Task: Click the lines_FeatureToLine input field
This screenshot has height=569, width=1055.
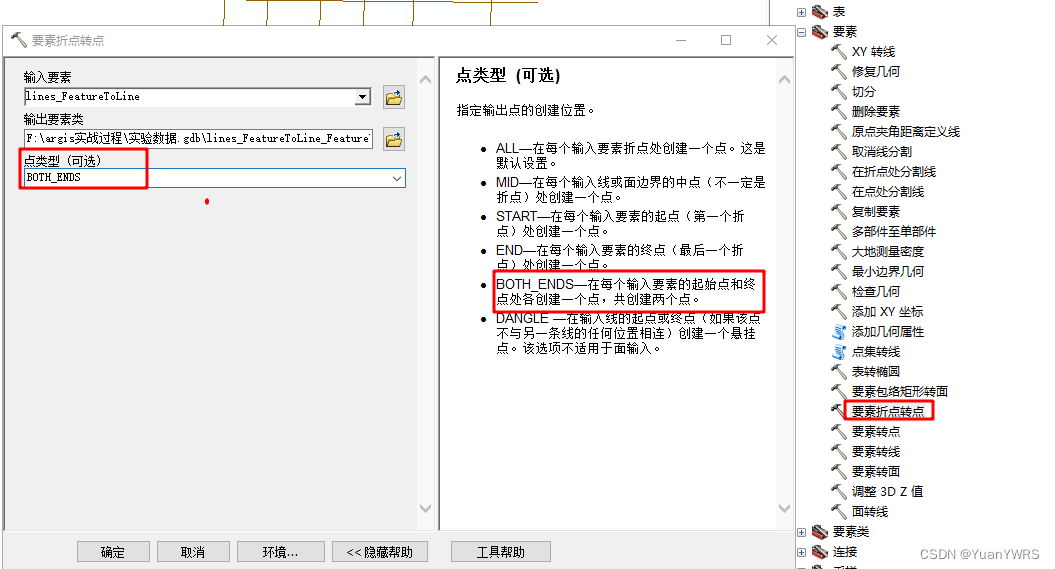Action: click(190, 97)
